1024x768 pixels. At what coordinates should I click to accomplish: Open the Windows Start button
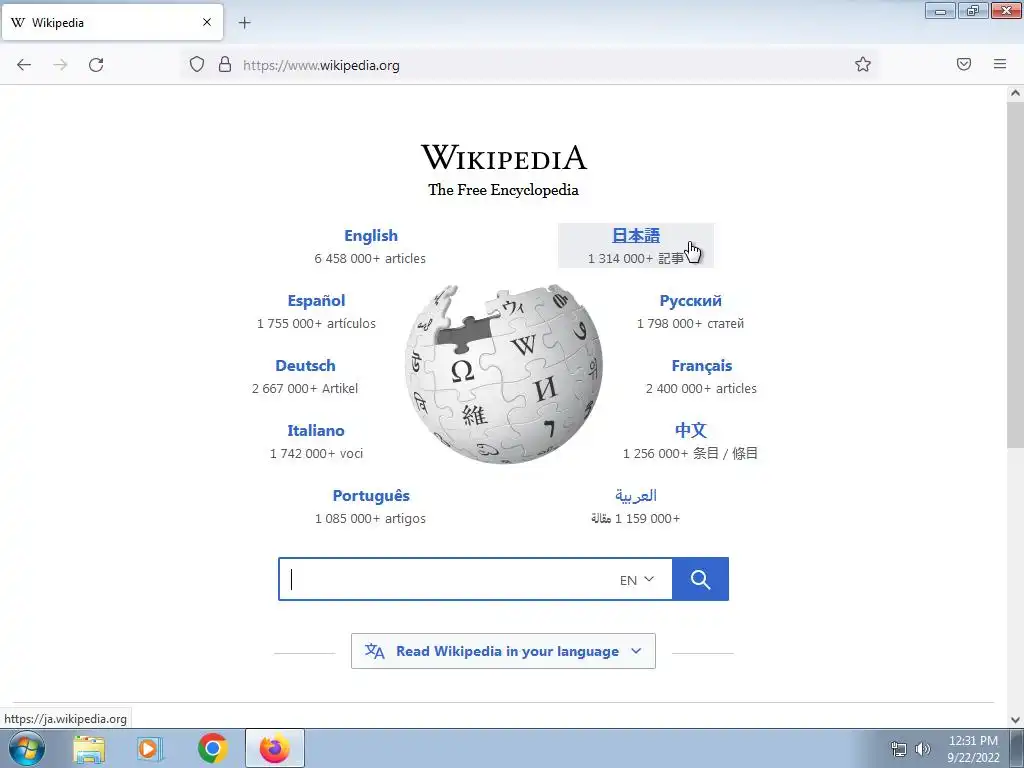[26, 748]
